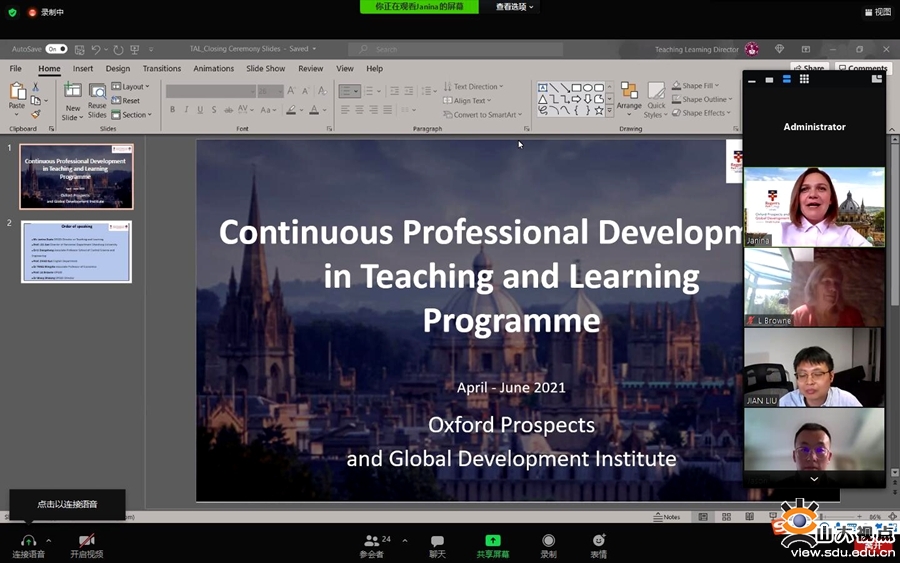Select the oval shape in gallery
The image size is (900, 563).
[588, 88]
